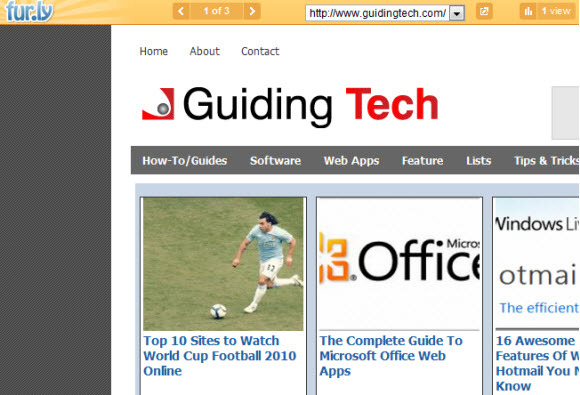This screenshot has width=580, height=395.
Task: Open the Lists menu item
Action: tap(479, 161)
